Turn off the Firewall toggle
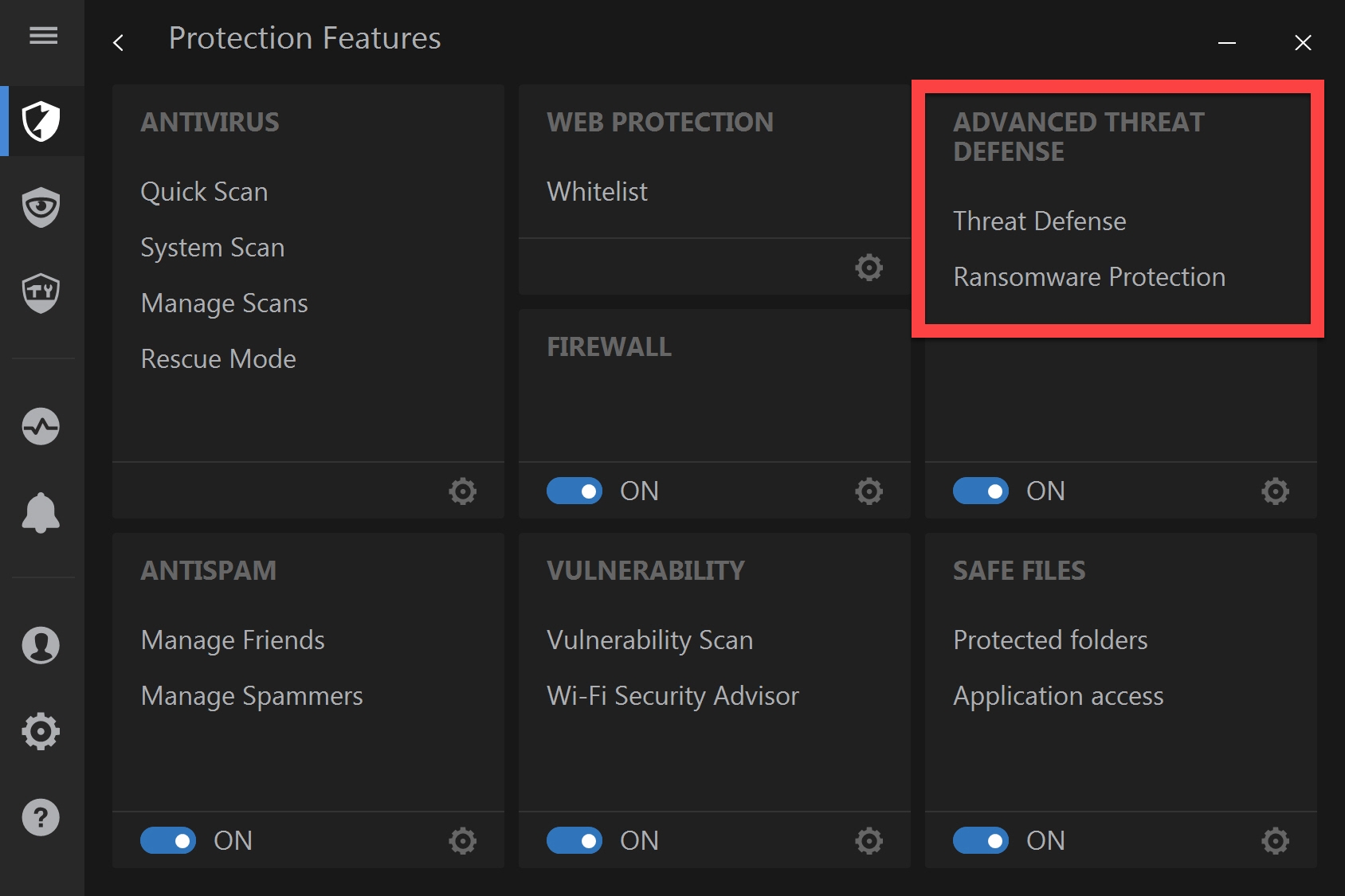Viewport: 1345px width, 896px height. pos(574,491)
